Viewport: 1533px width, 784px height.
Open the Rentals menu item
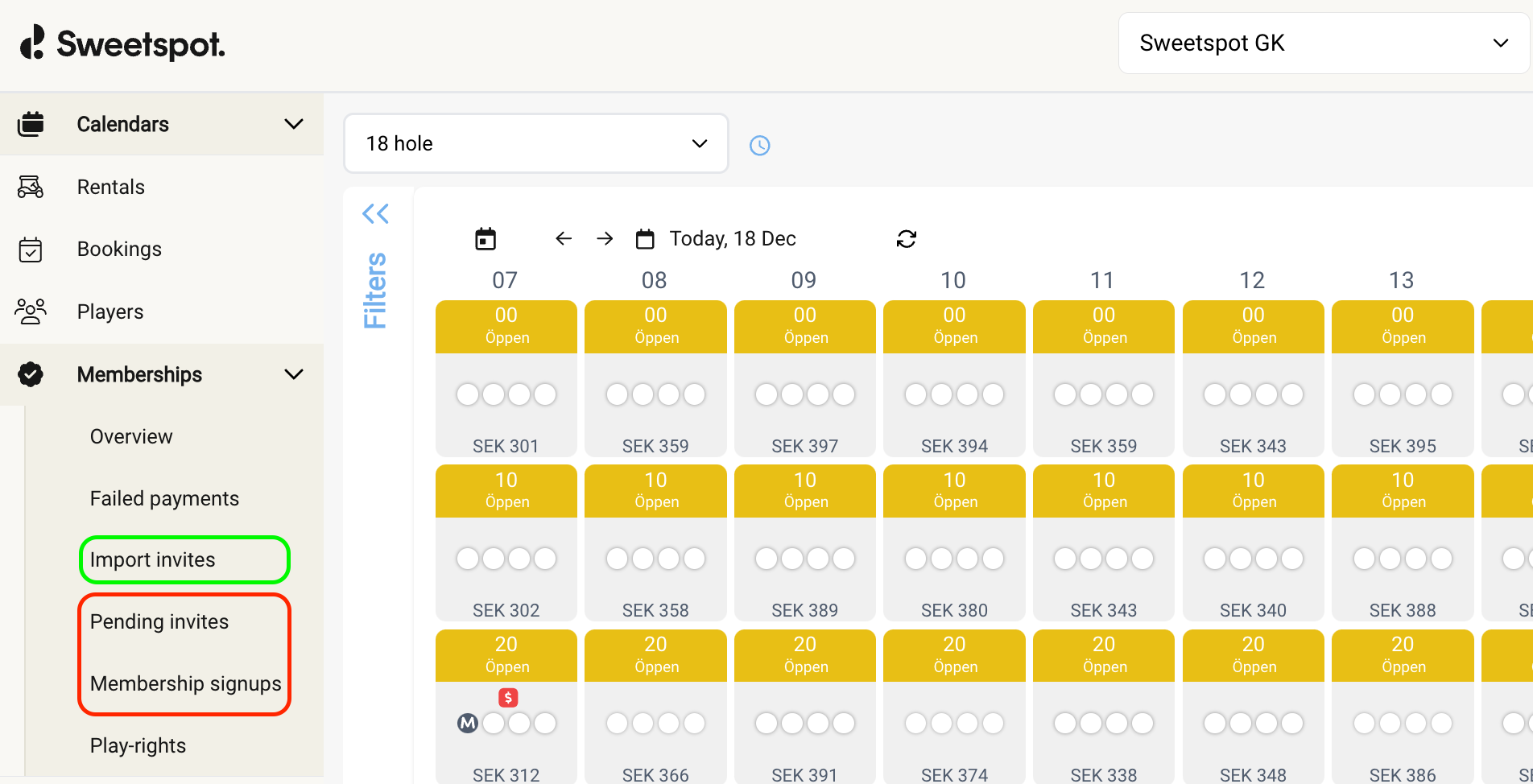pos(111,187)
